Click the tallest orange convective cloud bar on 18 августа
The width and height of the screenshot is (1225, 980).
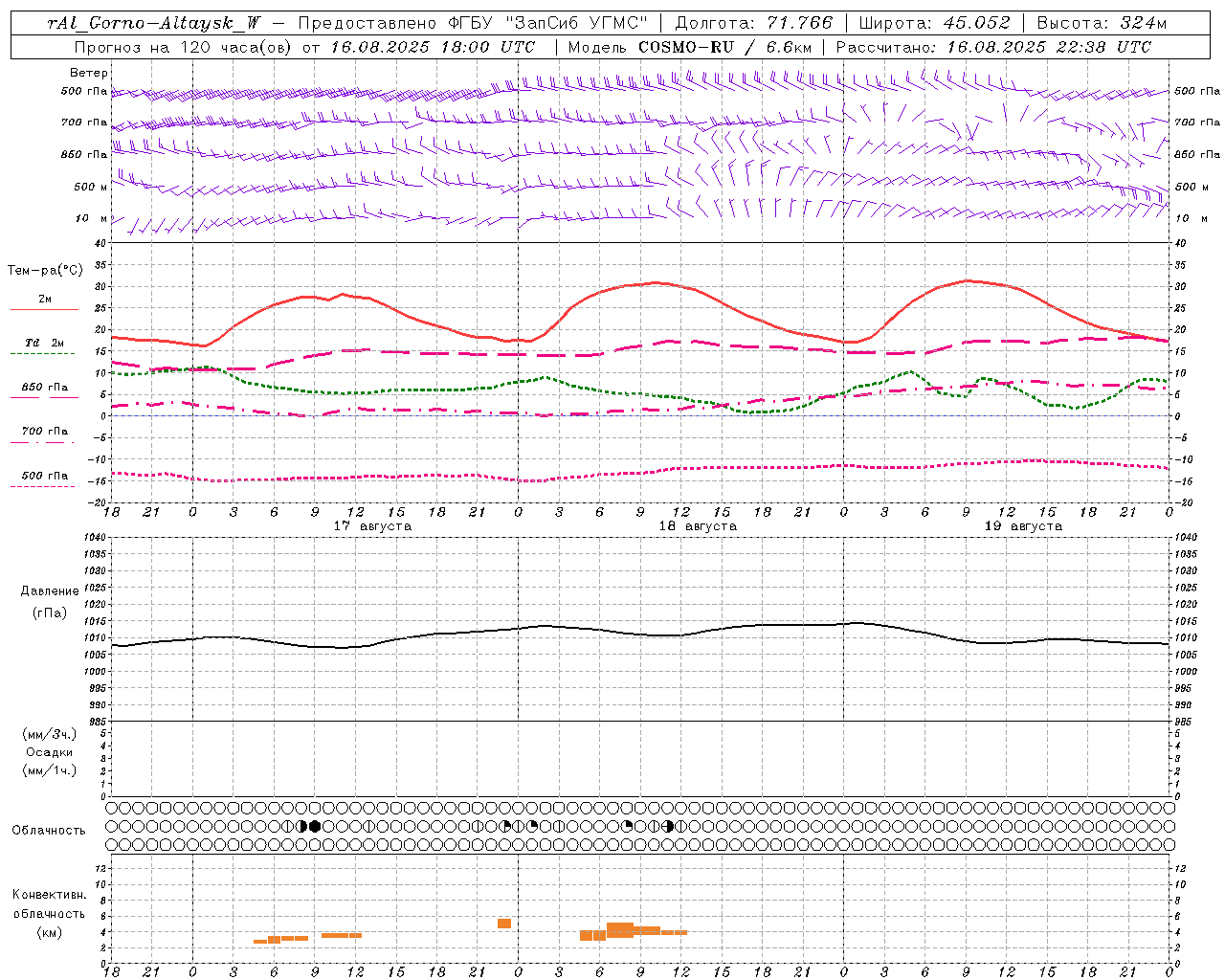coord(620,930)
